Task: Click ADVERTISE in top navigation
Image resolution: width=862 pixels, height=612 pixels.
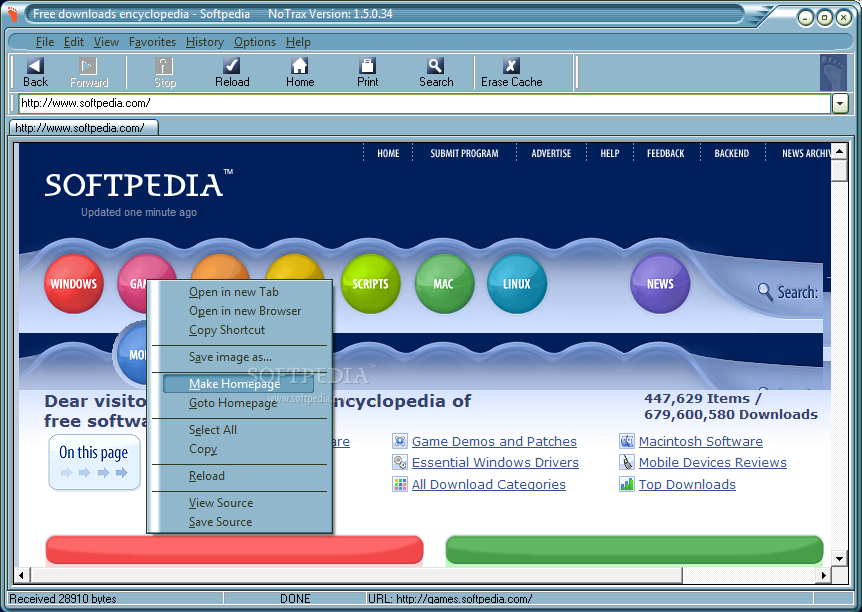Action: [551, 153]
